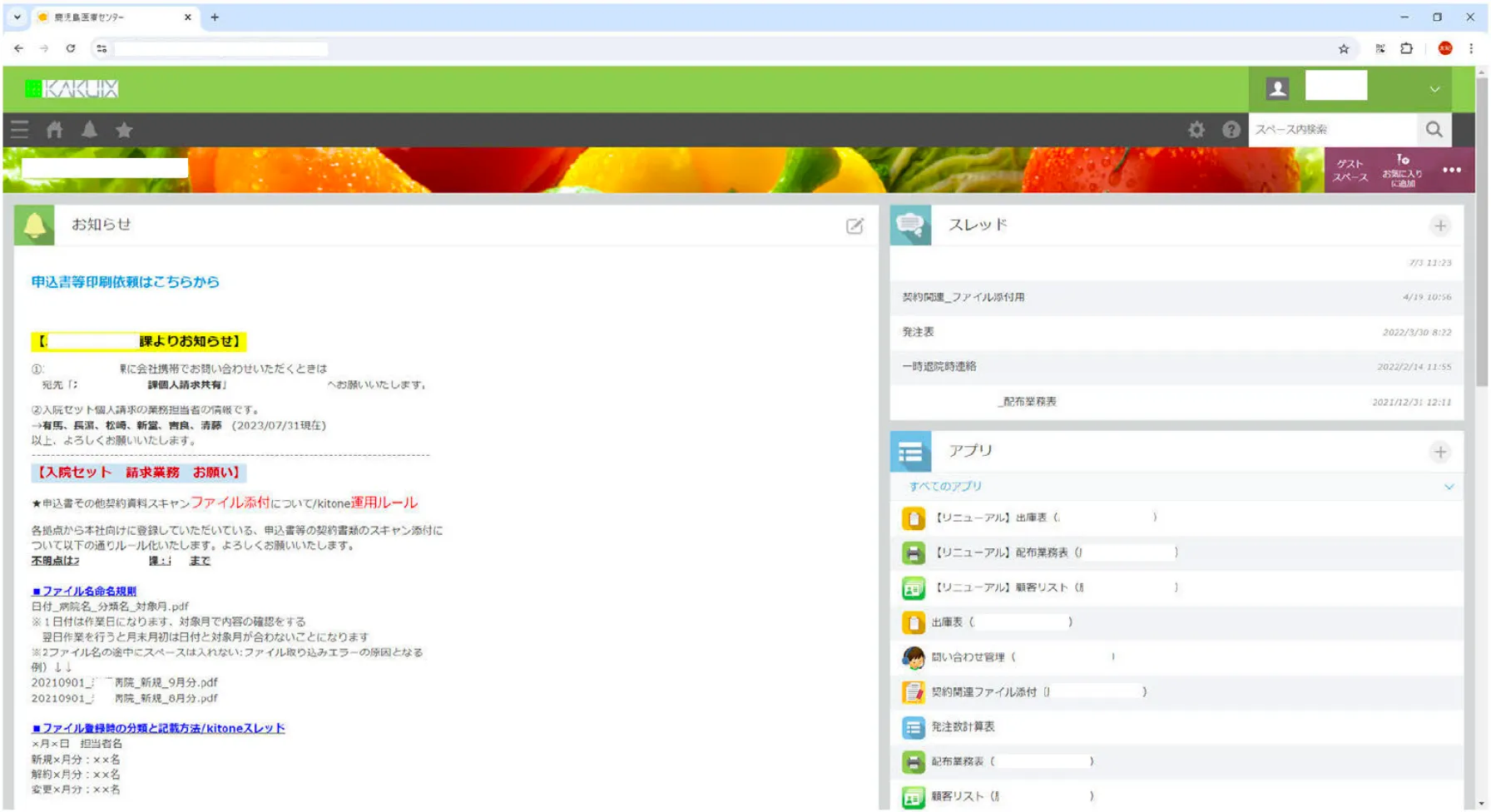Open the 発注表 thread
1491x812 pixels.
tap(919, 332)
